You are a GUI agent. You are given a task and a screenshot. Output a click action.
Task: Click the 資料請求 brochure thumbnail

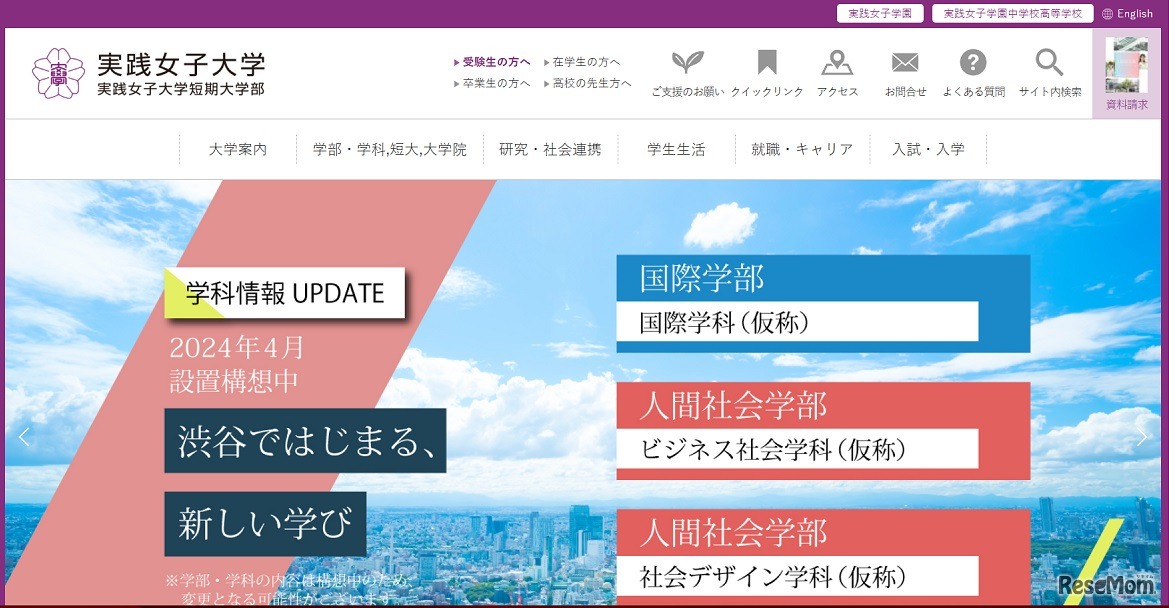click(1127, 66)
